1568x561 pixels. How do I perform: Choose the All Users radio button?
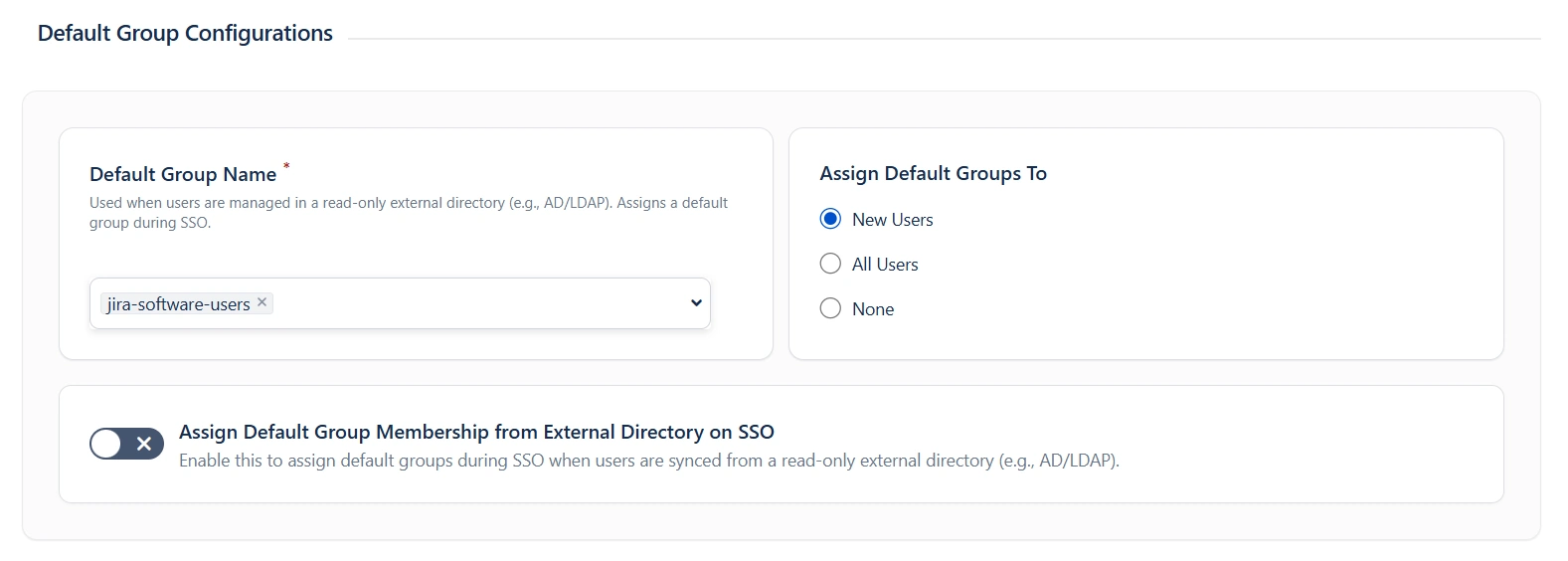830,264
